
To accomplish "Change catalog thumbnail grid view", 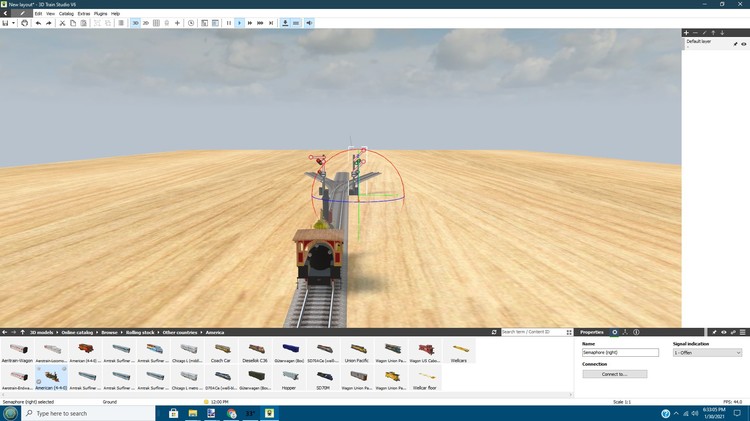I will tap(569, 332).
